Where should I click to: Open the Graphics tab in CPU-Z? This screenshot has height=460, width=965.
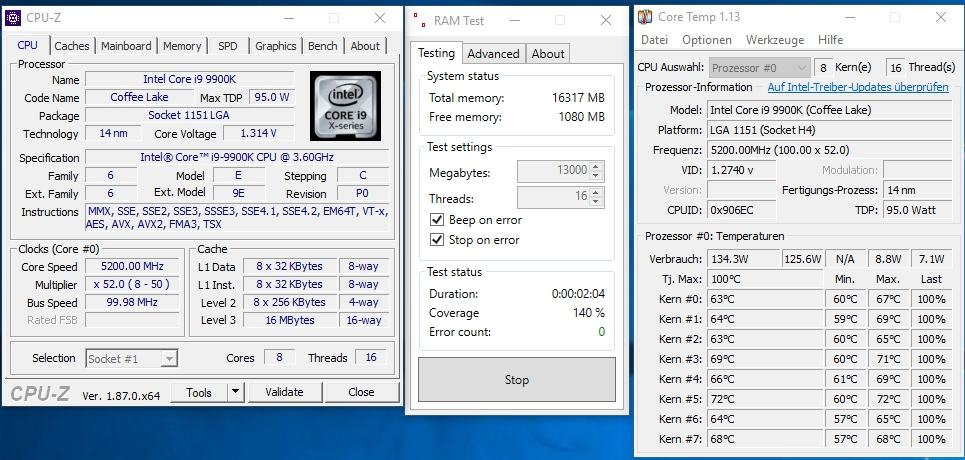[276, 46]
